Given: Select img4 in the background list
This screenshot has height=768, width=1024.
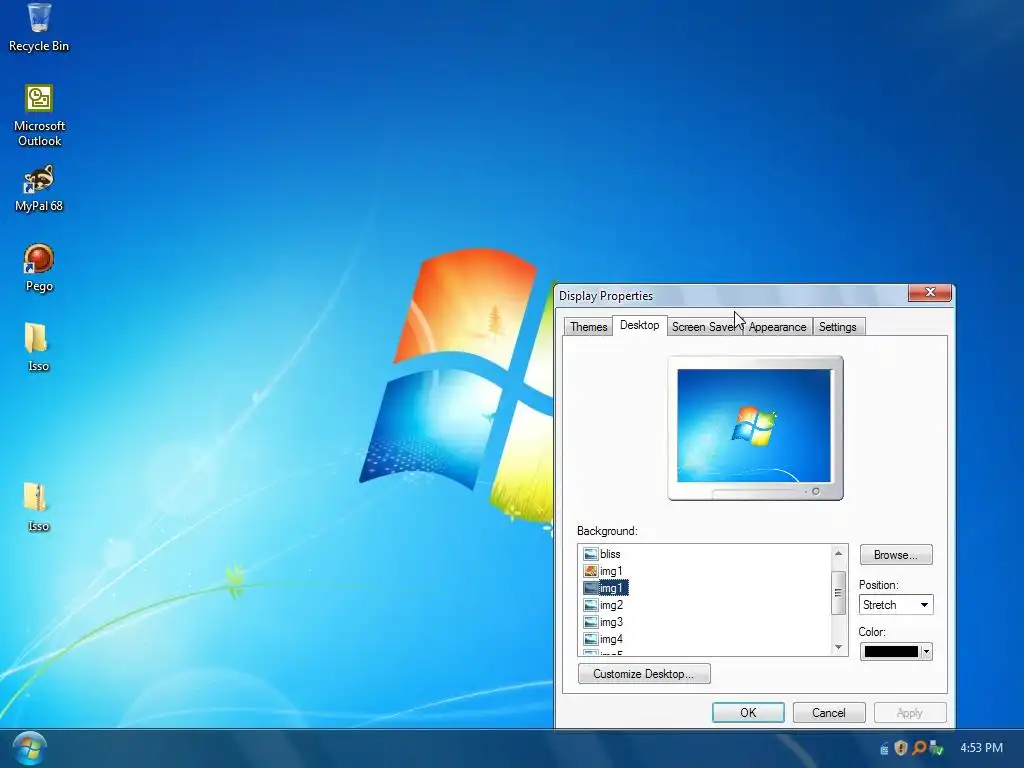Looking at the screenshot, I should [603, 639].
